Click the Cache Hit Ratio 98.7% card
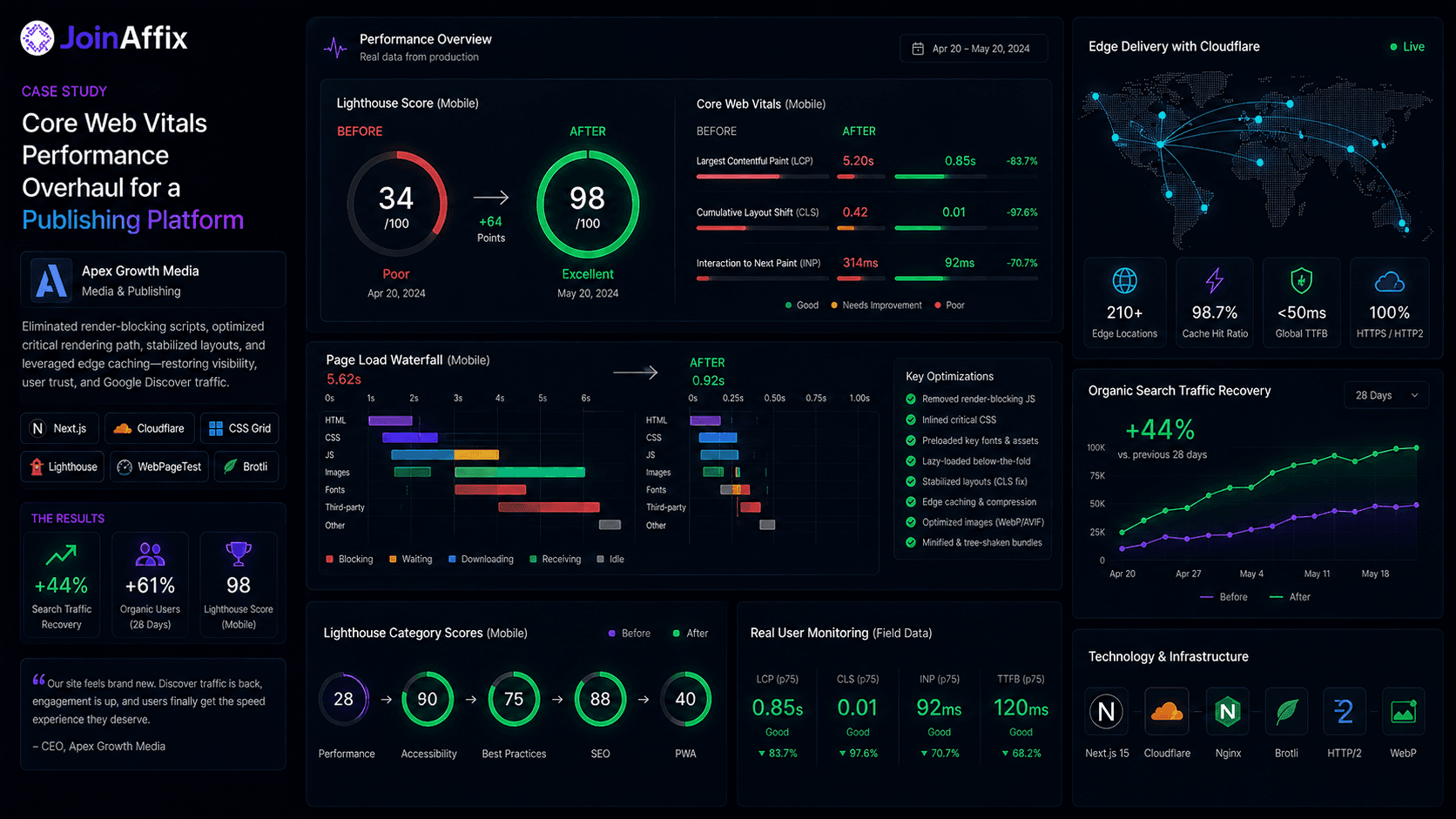The image size is (1456, 819). tap(1215, 302)
